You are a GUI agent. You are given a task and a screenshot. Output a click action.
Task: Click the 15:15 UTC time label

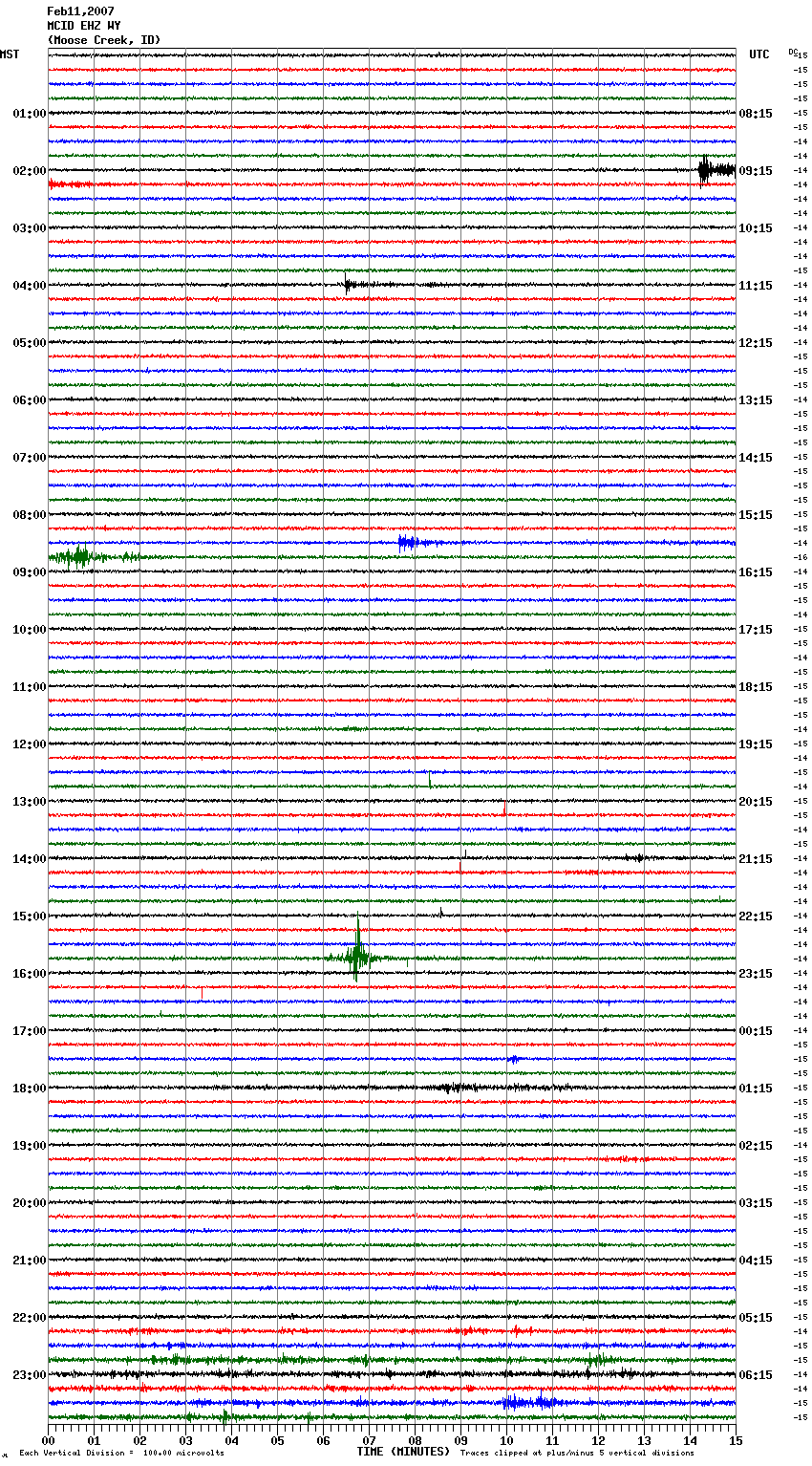click(756, 515)
